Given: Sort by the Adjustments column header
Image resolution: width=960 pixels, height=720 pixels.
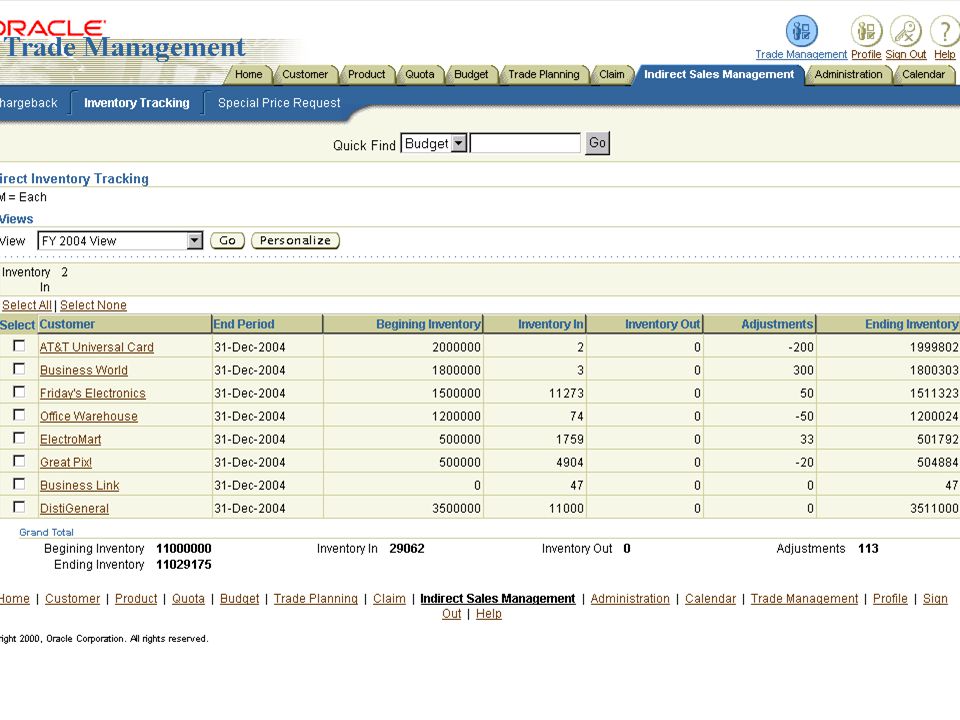Looking at the screenshot, I should click(x=778, y=324).
